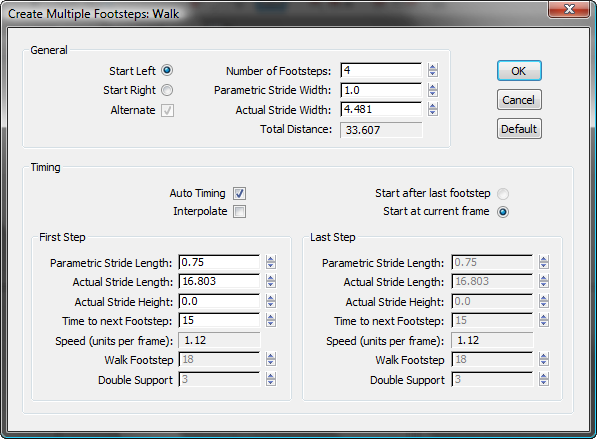Select the Start Left radio button
597x439 pixels.
point(167,70)
